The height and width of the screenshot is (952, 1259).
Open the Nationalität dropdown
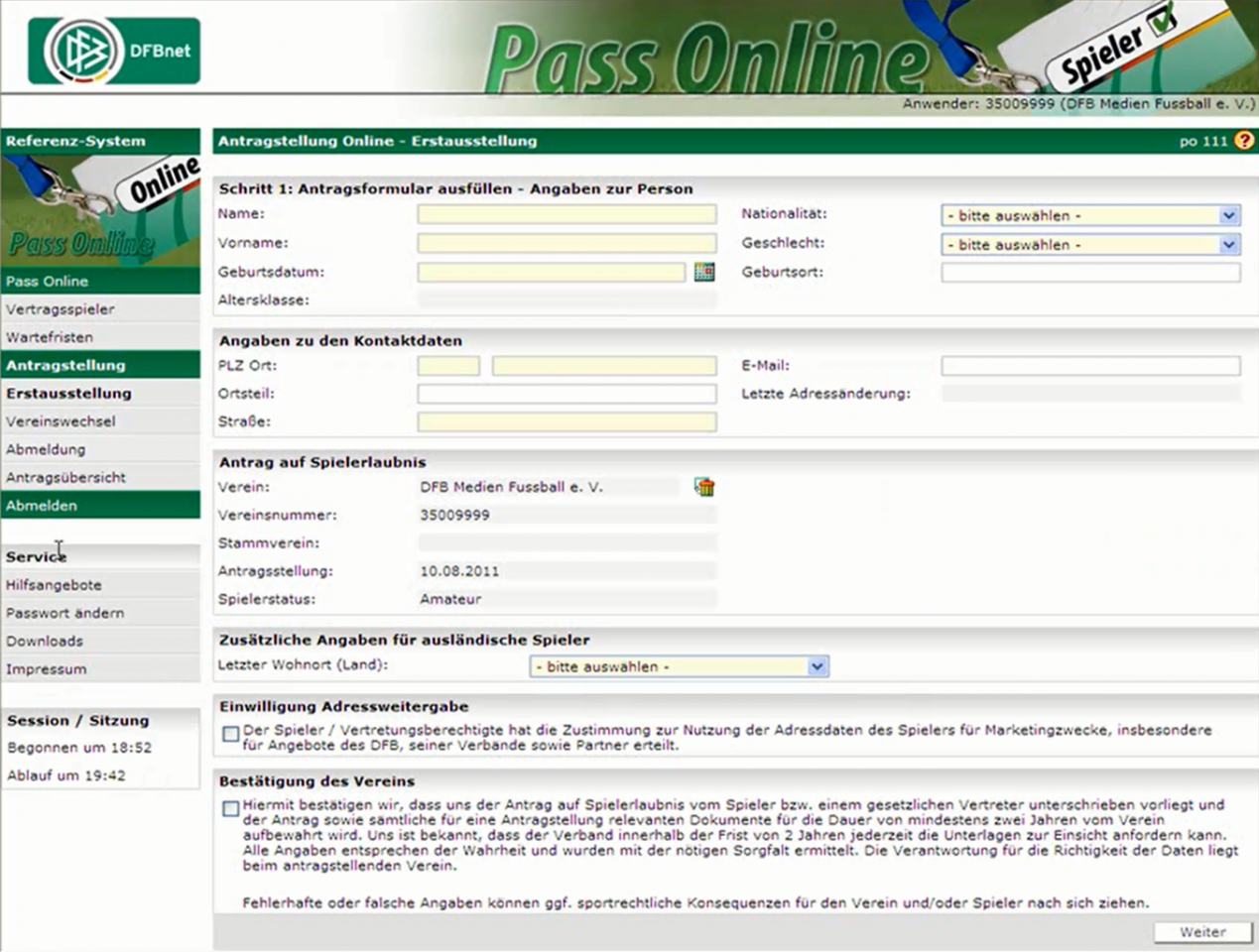point(1090,215)
